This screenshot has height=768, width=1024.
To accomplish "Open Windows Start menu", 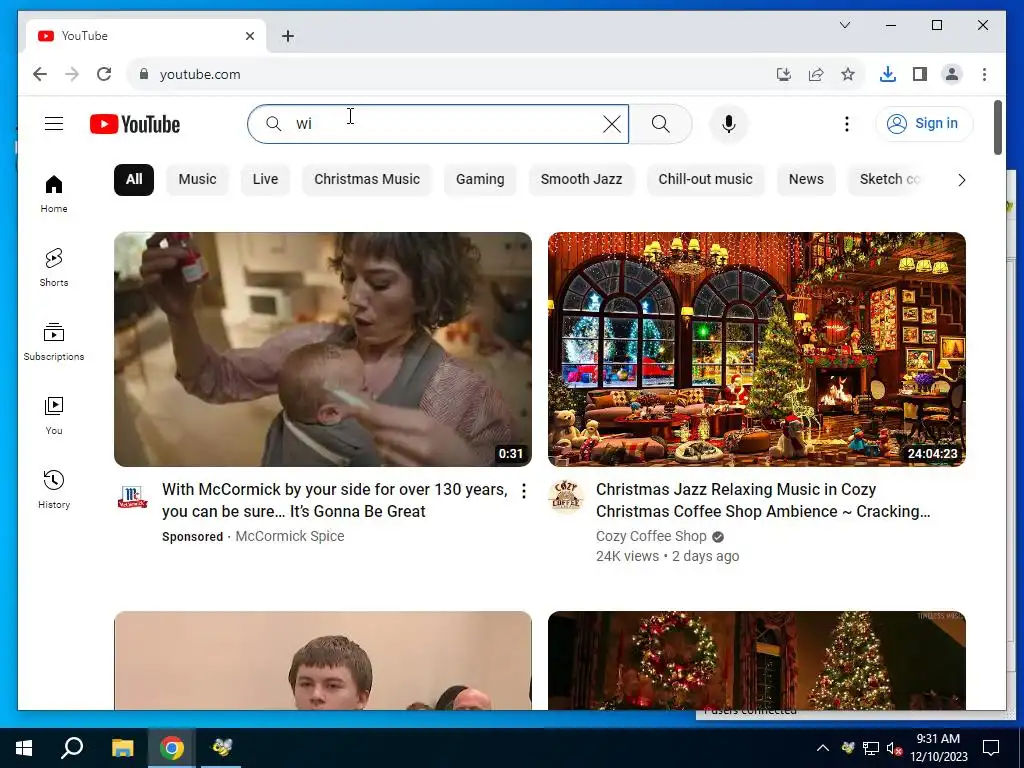I will pos(24,748).
